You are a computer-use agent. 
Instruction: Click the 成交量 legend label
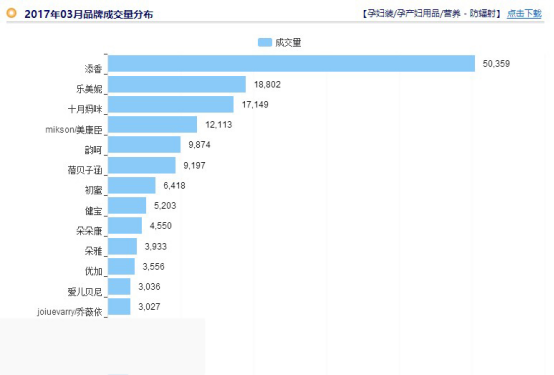point(288,42)
